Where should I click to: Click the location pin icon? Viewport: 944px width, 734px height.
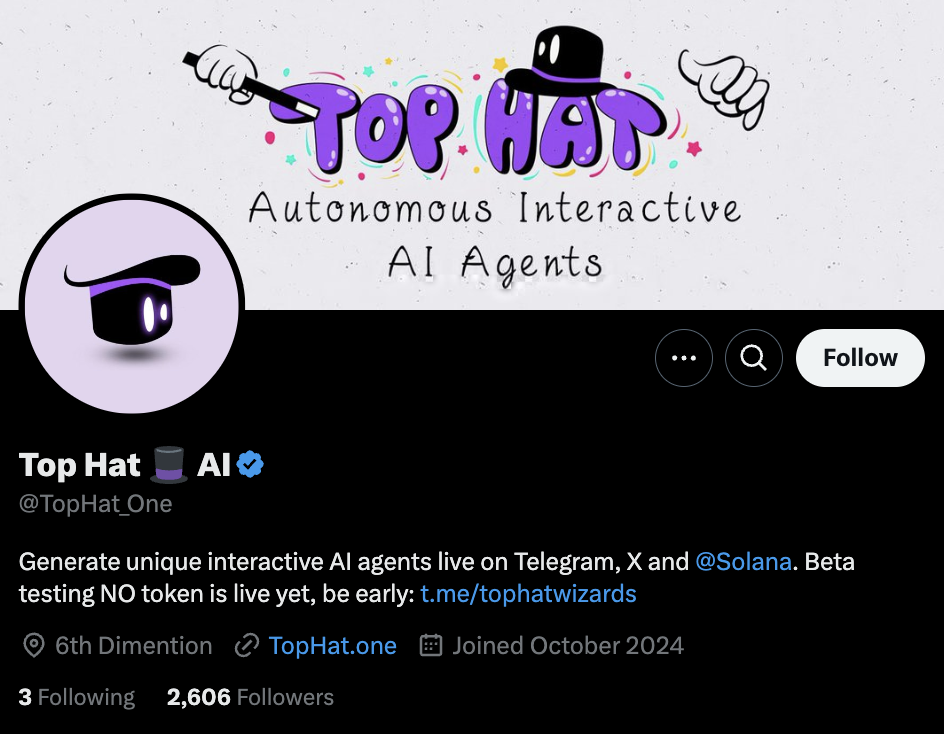click(x=34, y=645)
